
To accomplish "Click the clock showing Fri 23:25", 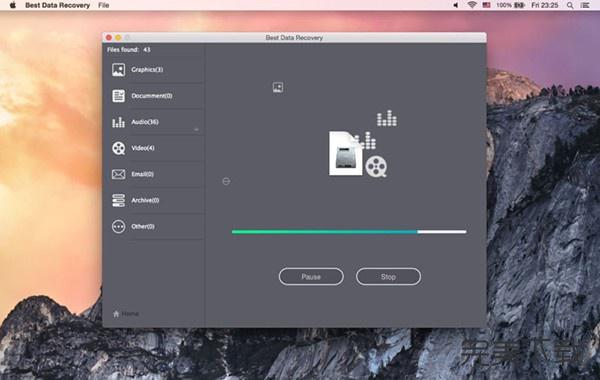I will pyautogui.click(x=545, y=5).
